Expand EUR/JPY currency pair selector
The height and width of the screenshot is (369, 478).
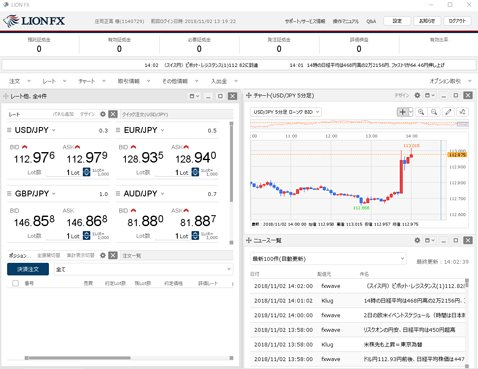[x=163, y=130]
